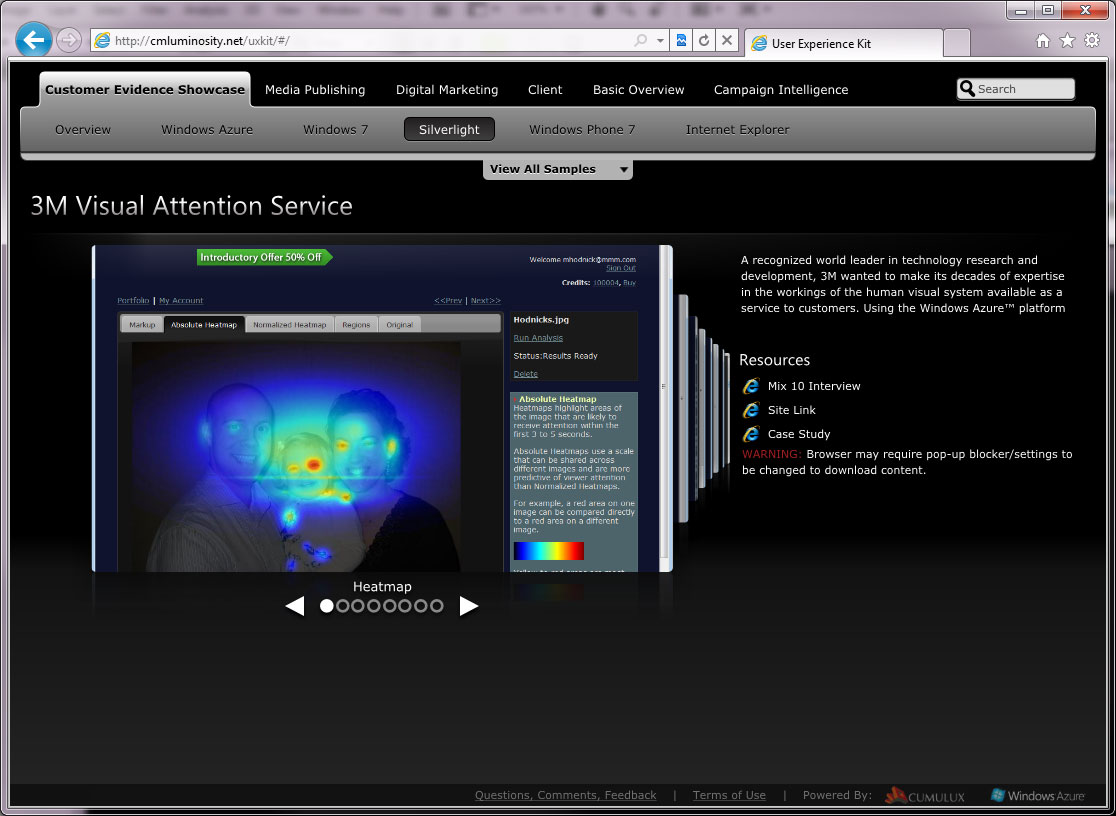Open the Site Link resource
The image size is (1116, 816).
click(791, 410)
